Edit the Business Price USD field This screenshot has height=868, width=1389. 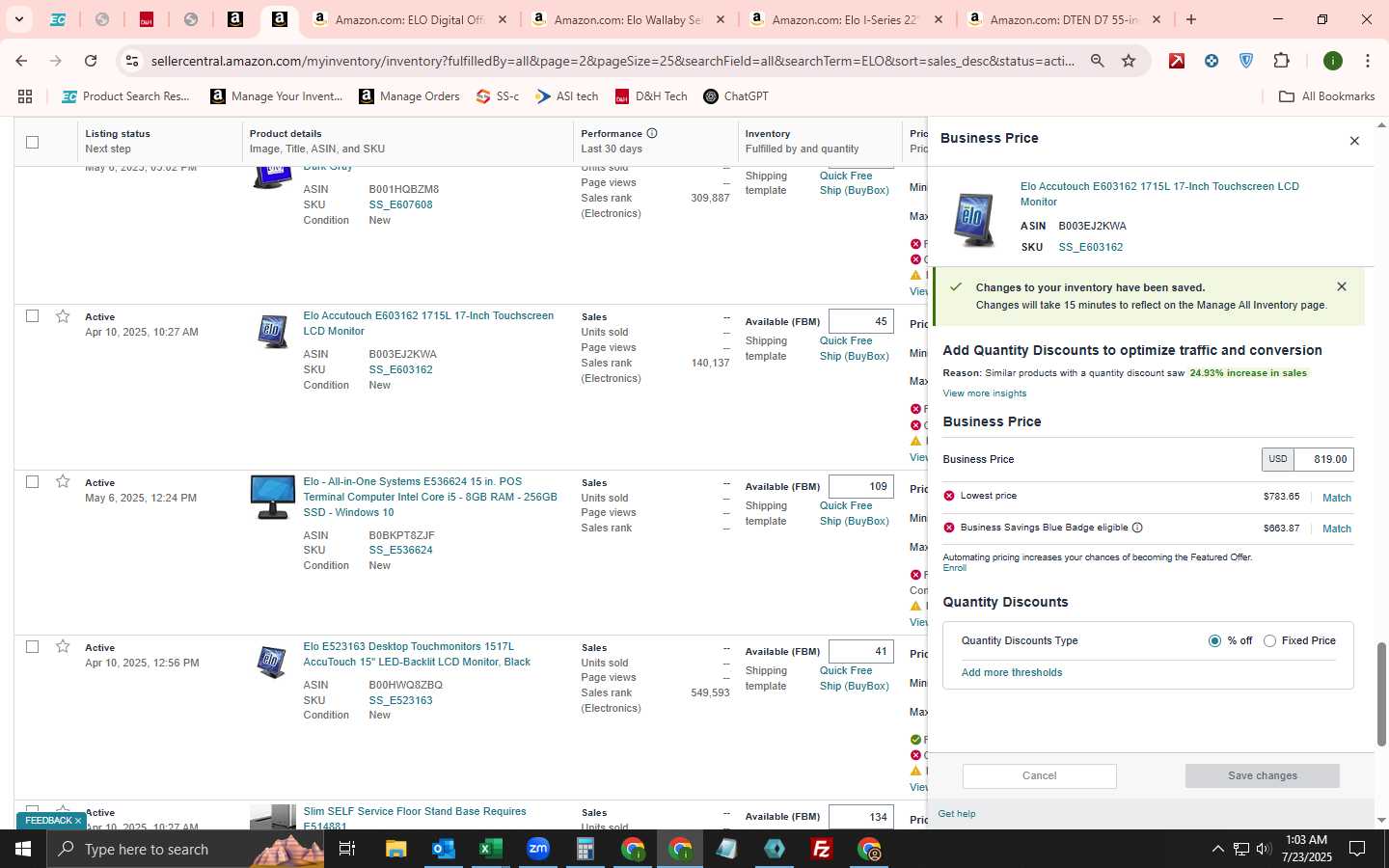1322,459
